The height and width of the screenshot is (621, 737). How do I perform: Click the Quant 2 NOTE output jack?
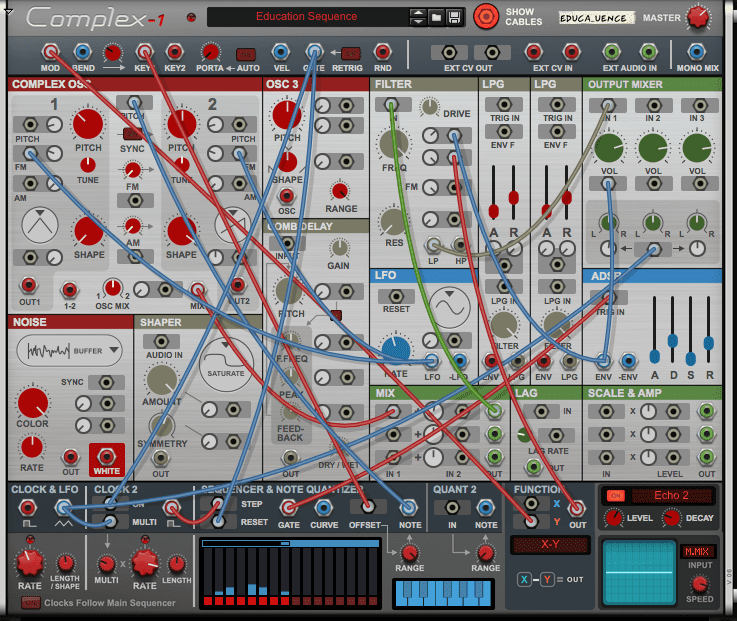pos(486,508)
